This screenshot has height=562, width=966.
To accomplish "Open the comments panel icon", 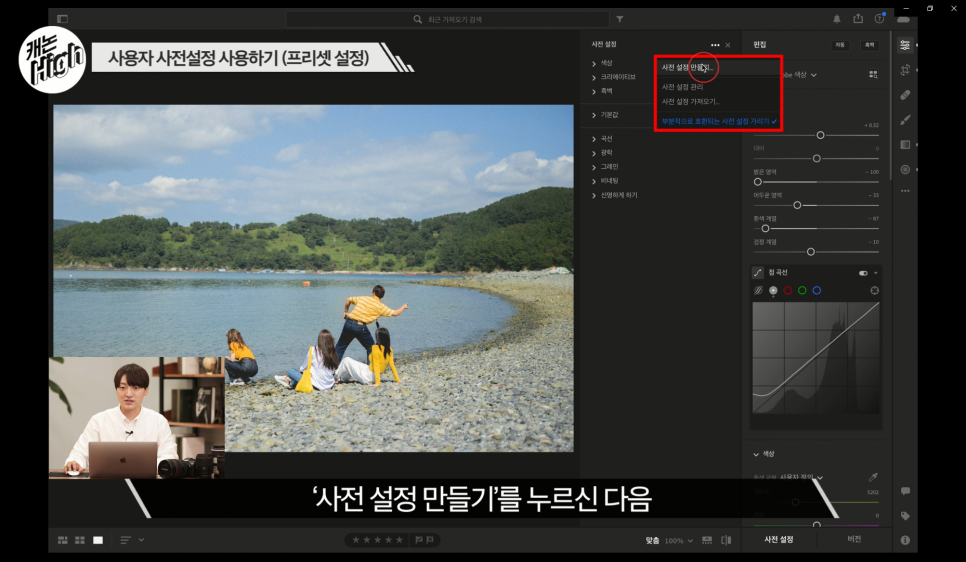I will tap(905, 491).
